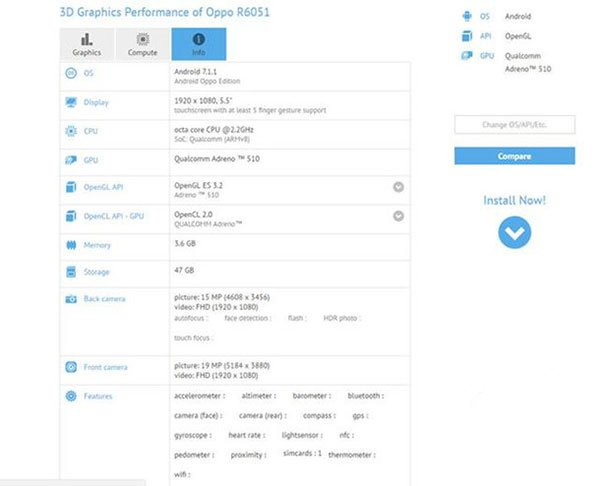Click the Features gear icon
600x486 pixels.
tap(71, 396)
